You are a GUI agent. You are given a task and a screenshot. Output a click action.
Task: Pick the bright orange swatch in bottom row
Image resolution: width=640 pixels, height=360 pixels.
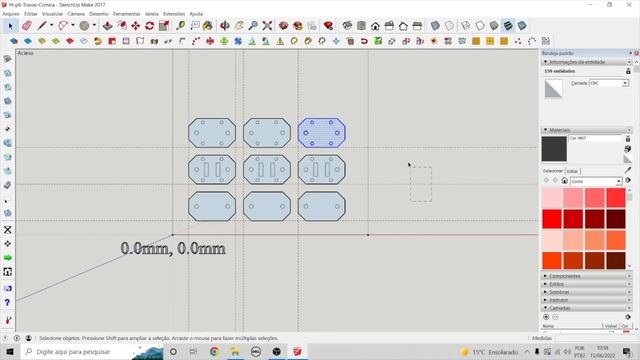pyautogui.click(x=552, y=260)
